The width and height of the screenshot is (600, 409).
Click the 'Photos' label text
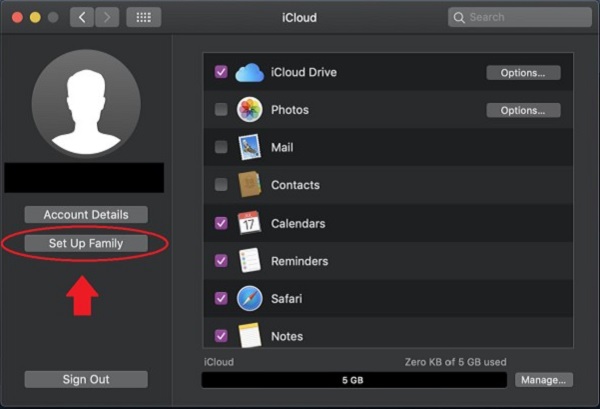point(290,110)
